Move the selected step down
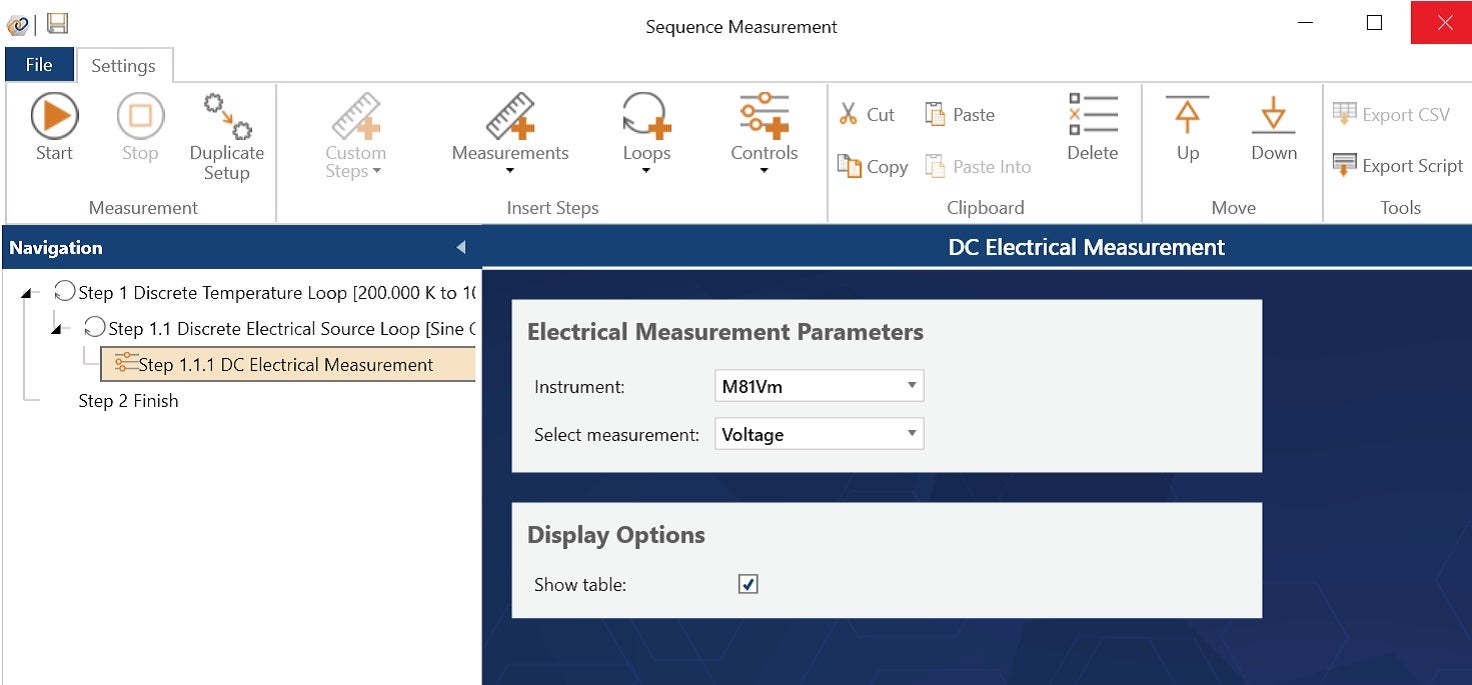The image size is (1472, 685). tap(1273, 127)
